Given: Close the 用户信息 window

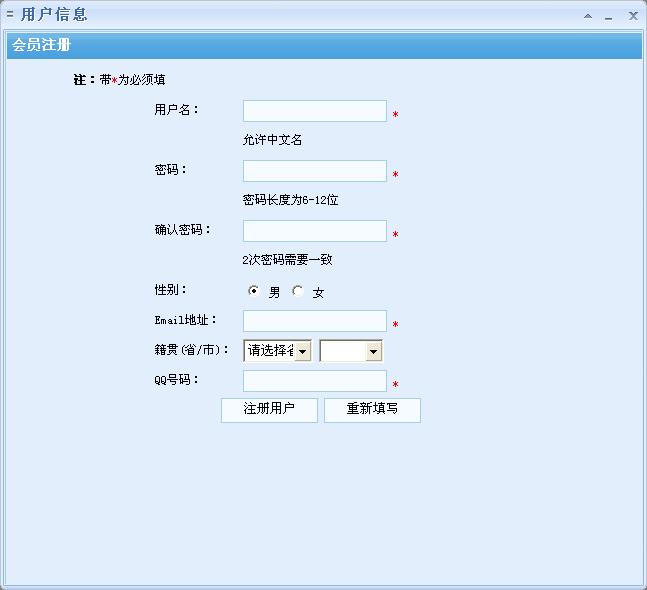Looking at the screenshot, I should pos(633,16).
